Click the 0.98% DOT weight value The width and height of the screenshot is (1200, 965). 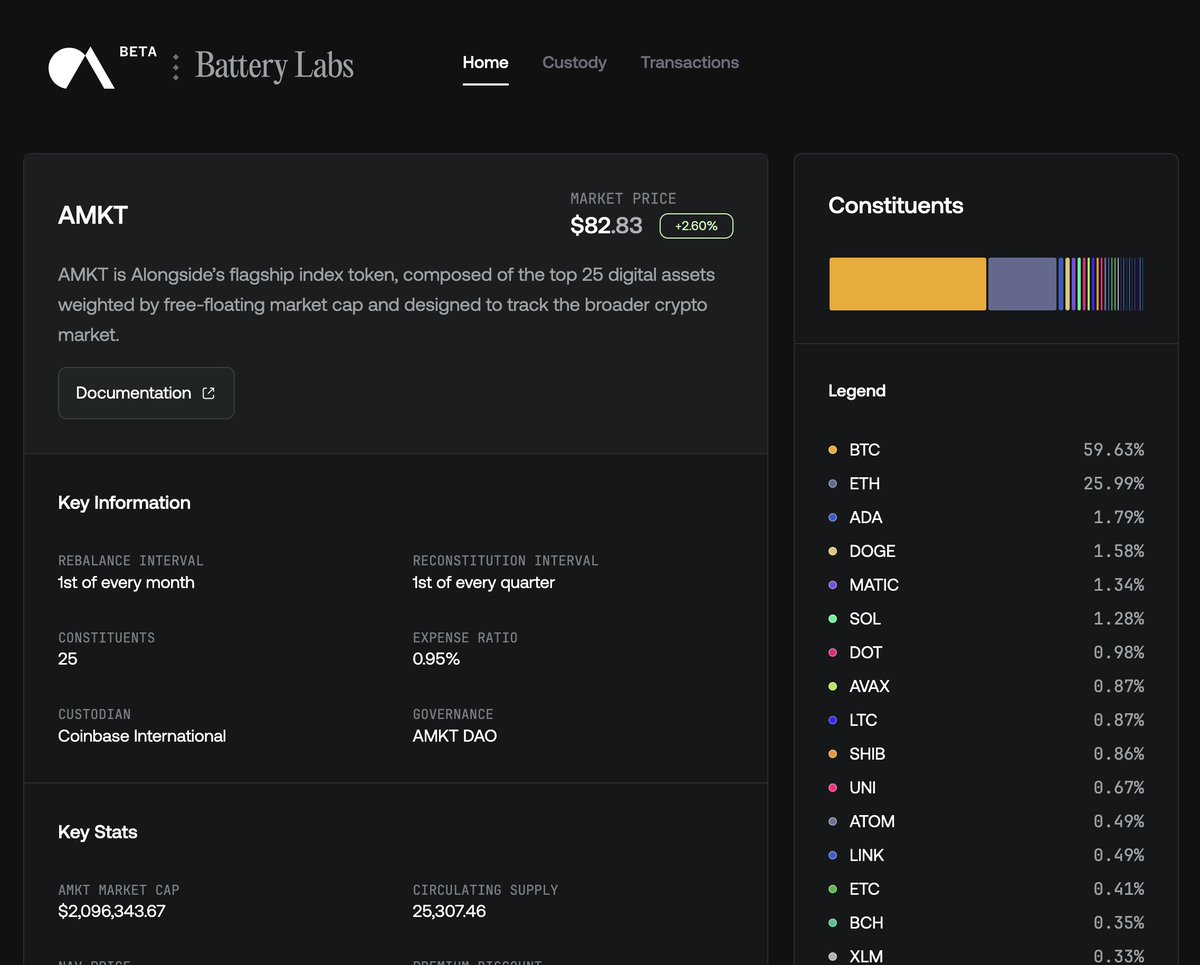pos(1118,653)
